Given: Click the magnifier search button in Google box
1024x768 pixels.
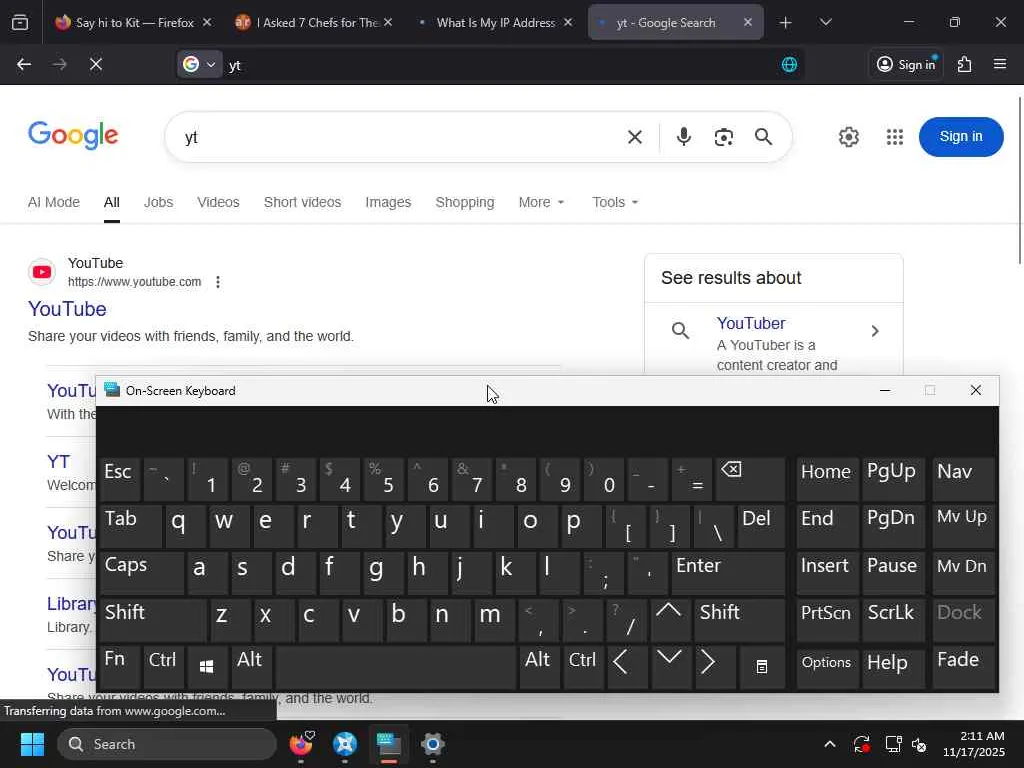Looking at the screenshot, I should [x=763, y=137].
